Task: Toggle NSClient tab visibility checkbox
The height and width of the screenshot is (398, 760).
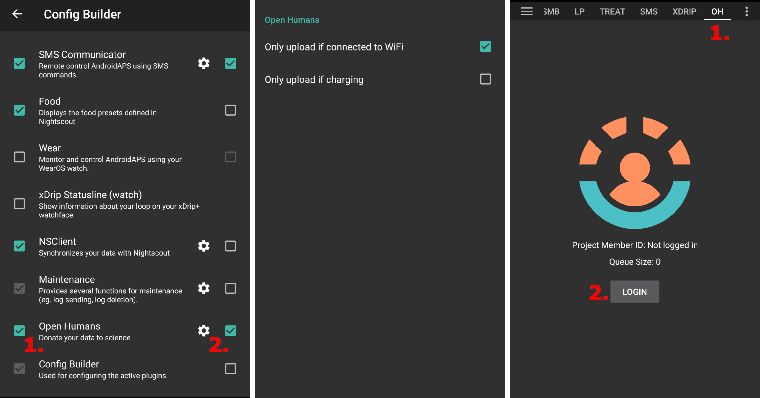Action: (230, 246)
